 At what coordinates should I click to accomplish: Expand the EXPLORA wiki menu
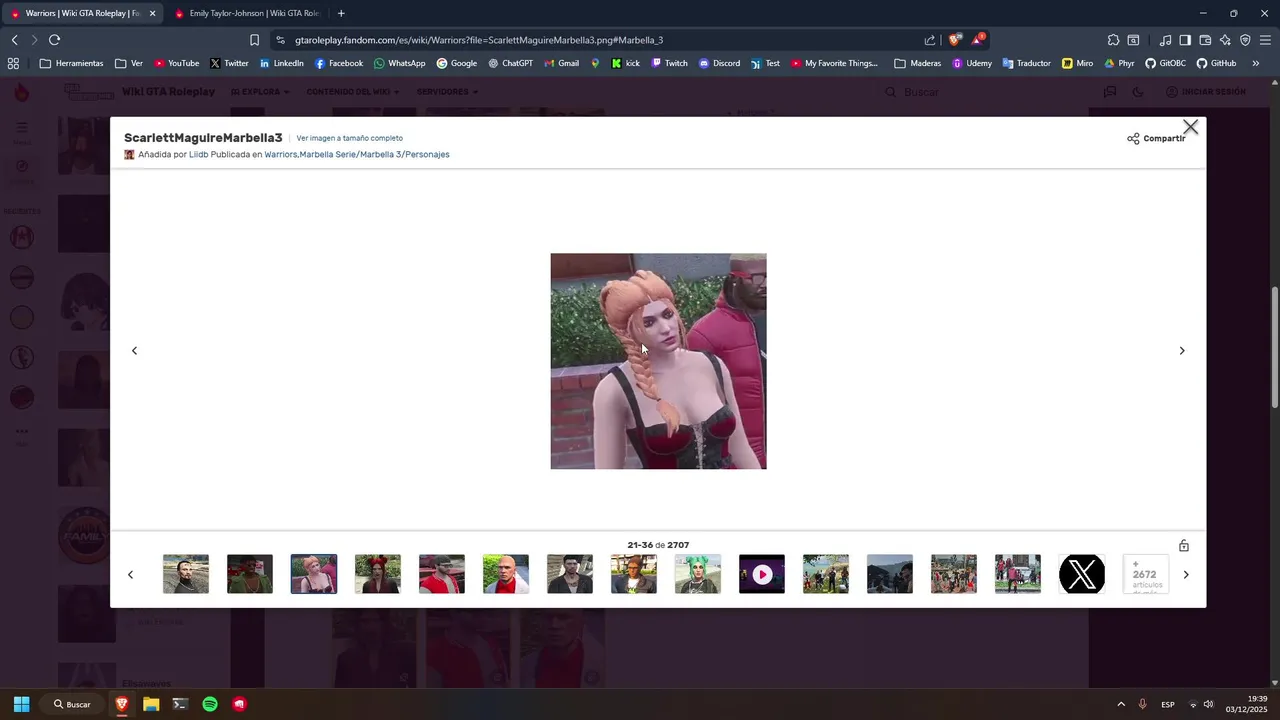point(260,92)
